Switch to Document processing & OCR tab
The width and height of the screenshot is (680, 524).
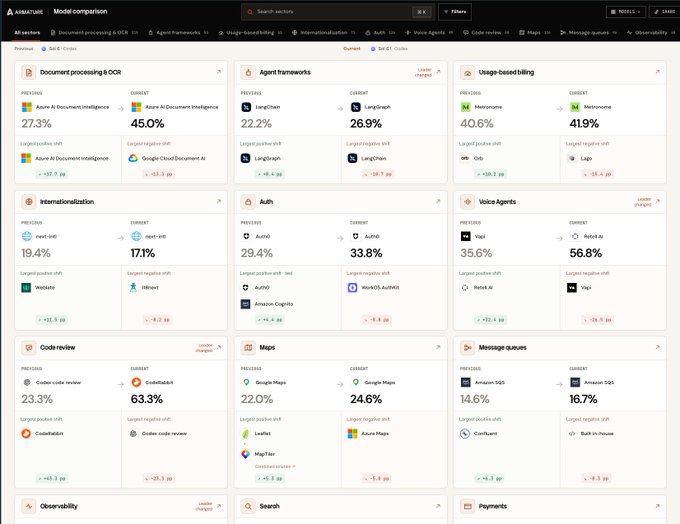coord(94,33)
